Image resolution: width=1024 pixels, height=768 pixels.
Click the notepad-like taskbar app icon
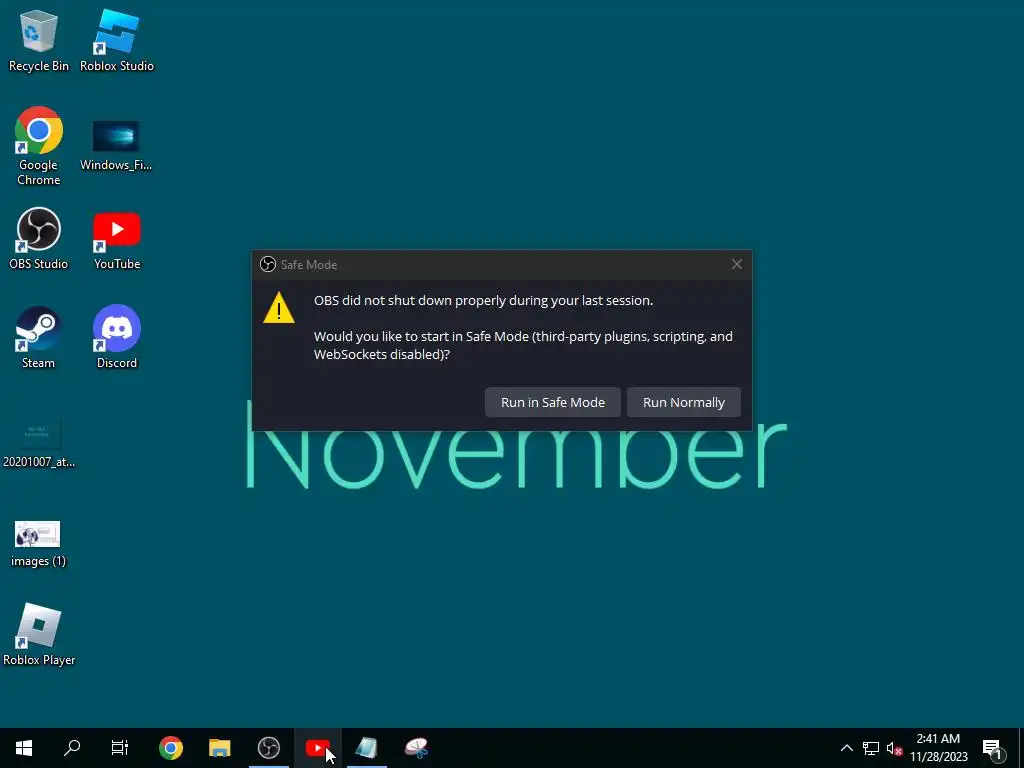(x=366, y=748)
